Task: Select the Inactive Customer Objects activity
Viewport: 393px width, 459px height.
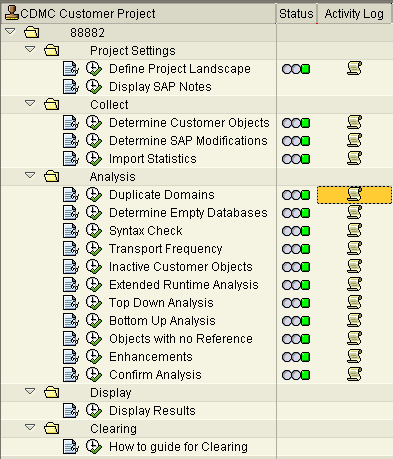Action: click(181, 267)
